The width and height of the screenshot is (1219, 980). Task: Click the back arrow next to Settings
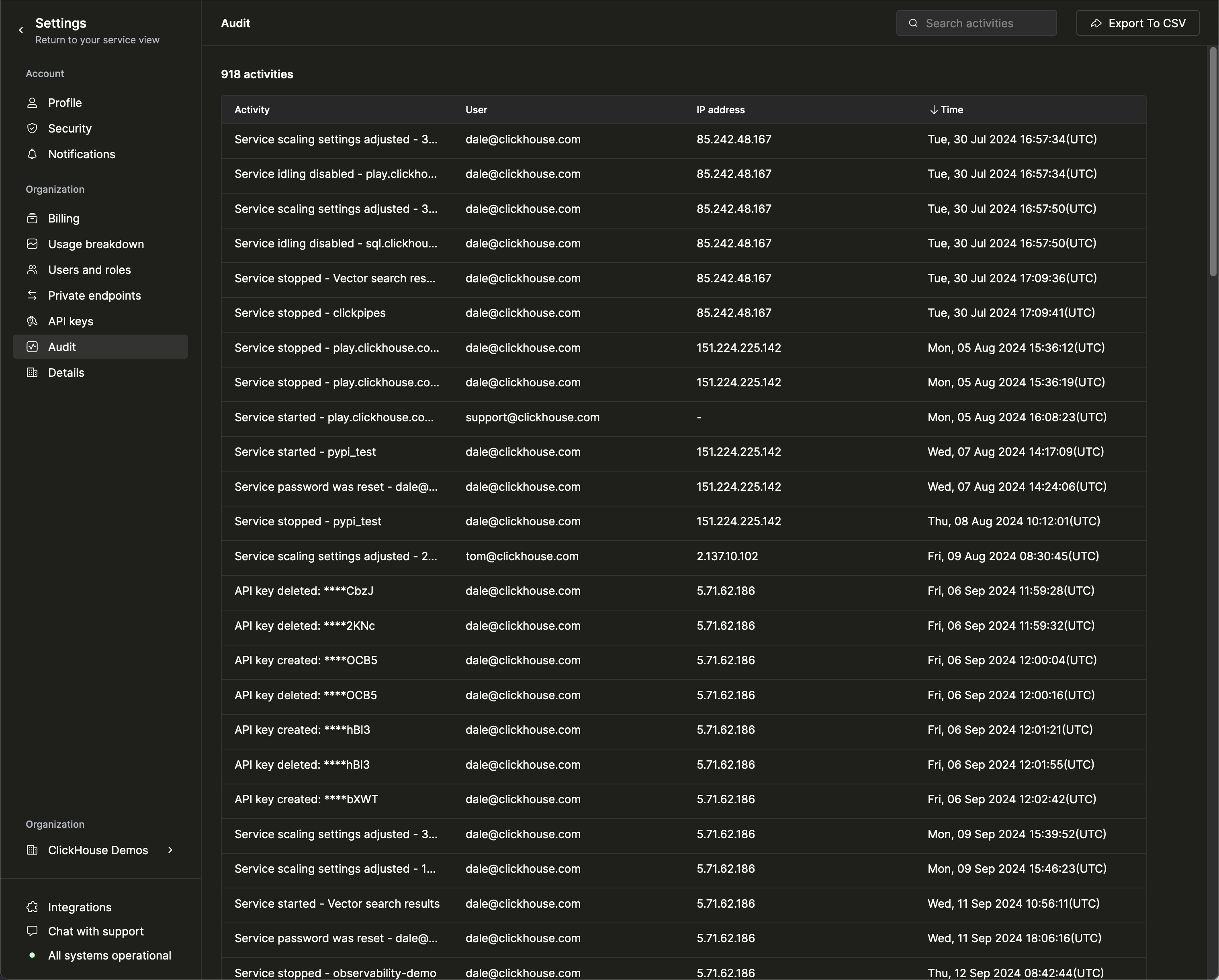(x=21, y=31)
